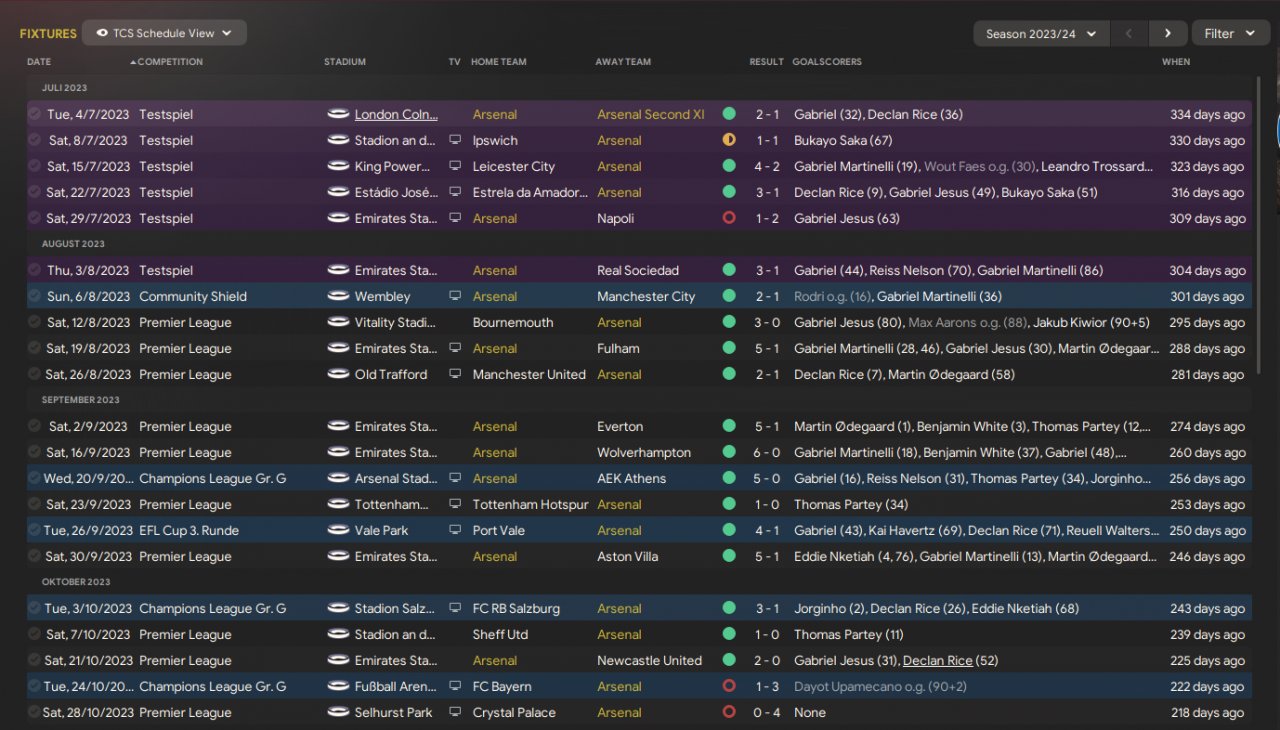Tick the check circle for Sat, 16/9/2023
The width and height of the screenshot is (1280, 730).
click(35, 453)
